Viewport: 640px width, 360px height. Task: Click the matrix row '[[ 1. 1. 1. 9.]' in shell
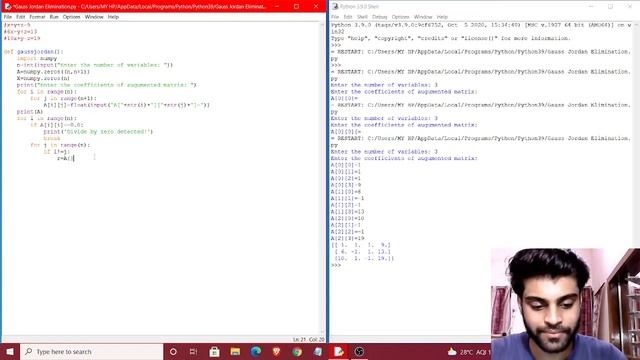361,244
